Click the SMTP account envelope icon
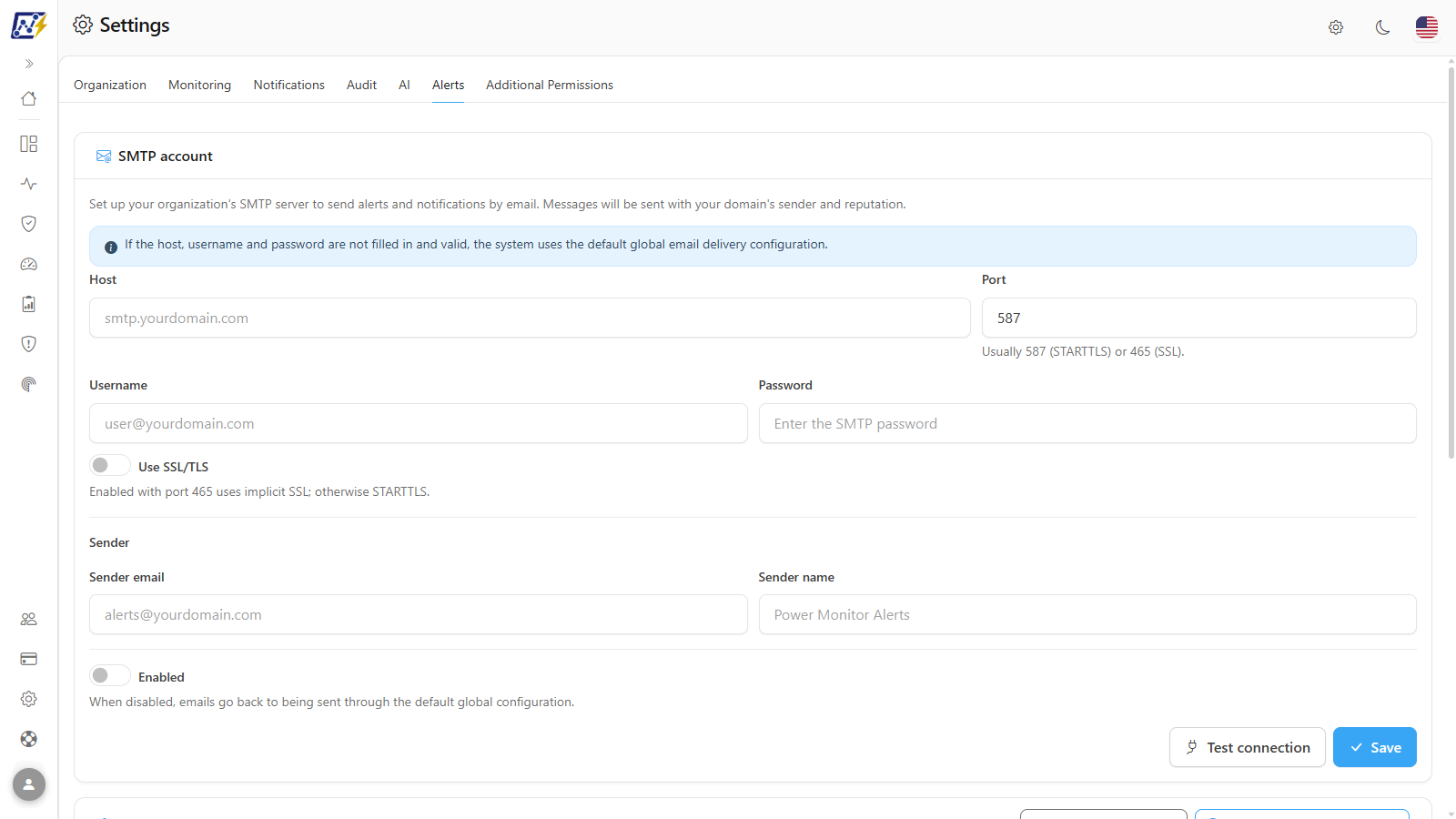The height and width of the screenshot is (819, 1456). [x=104, y=157]
